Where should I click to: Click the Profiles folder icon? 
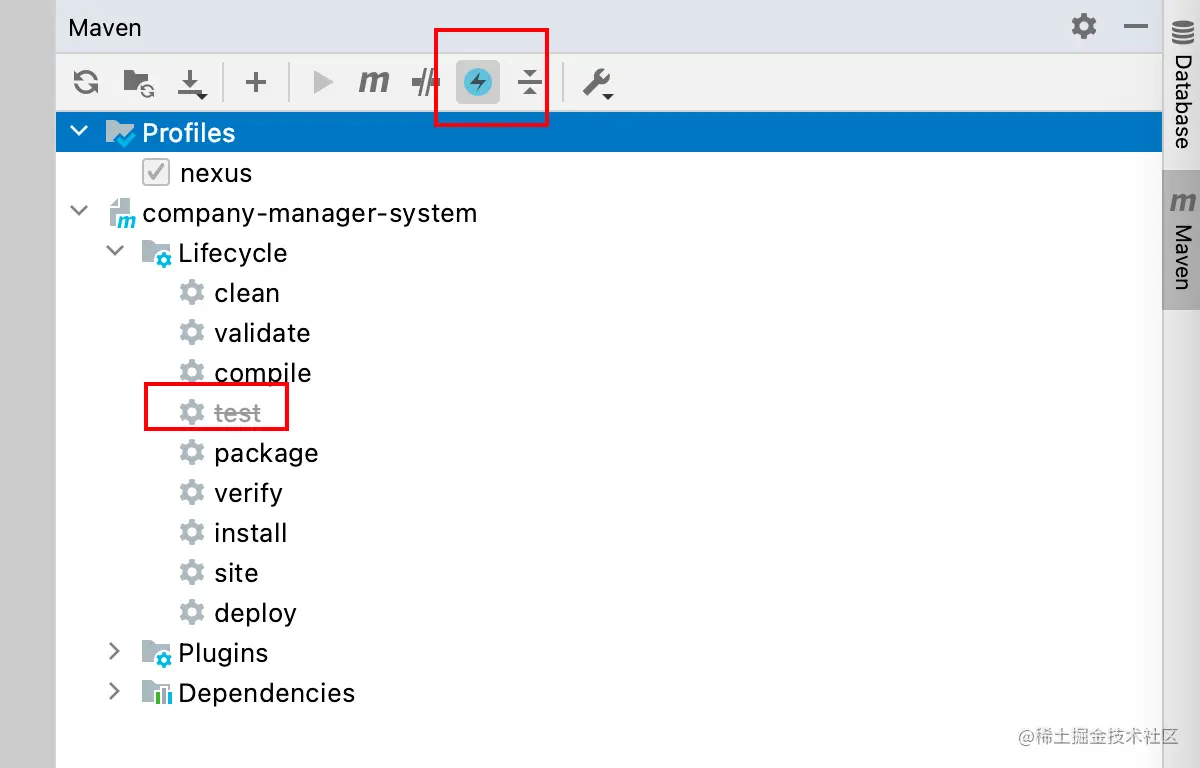[x=120, y=133]
